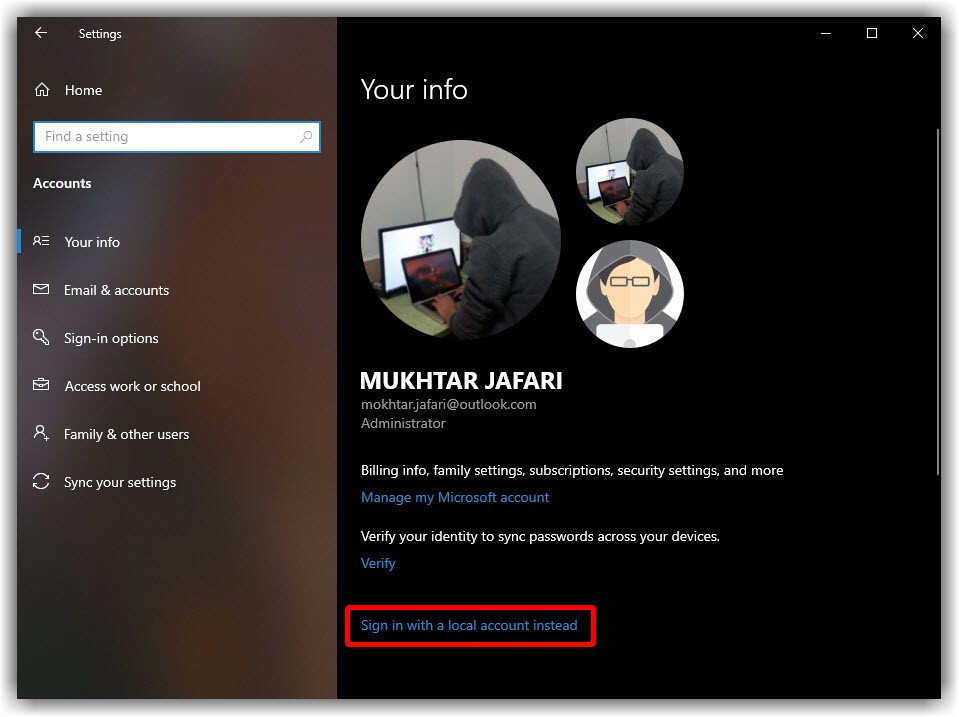Click the Access work or school briefcase icon
Viewport: 959px width, 717px height.
coord(41,385)
